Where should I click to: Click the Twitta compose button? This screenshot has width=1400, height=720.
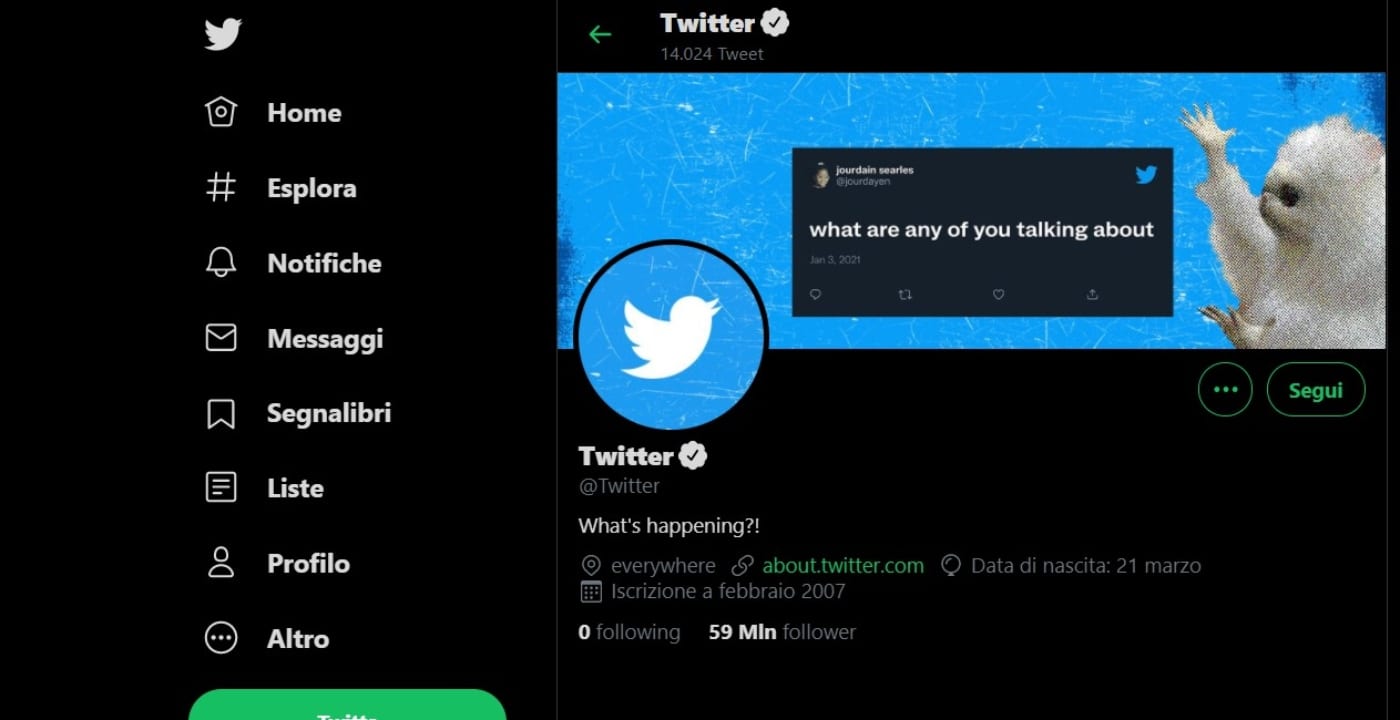click(x=347, y=712)
